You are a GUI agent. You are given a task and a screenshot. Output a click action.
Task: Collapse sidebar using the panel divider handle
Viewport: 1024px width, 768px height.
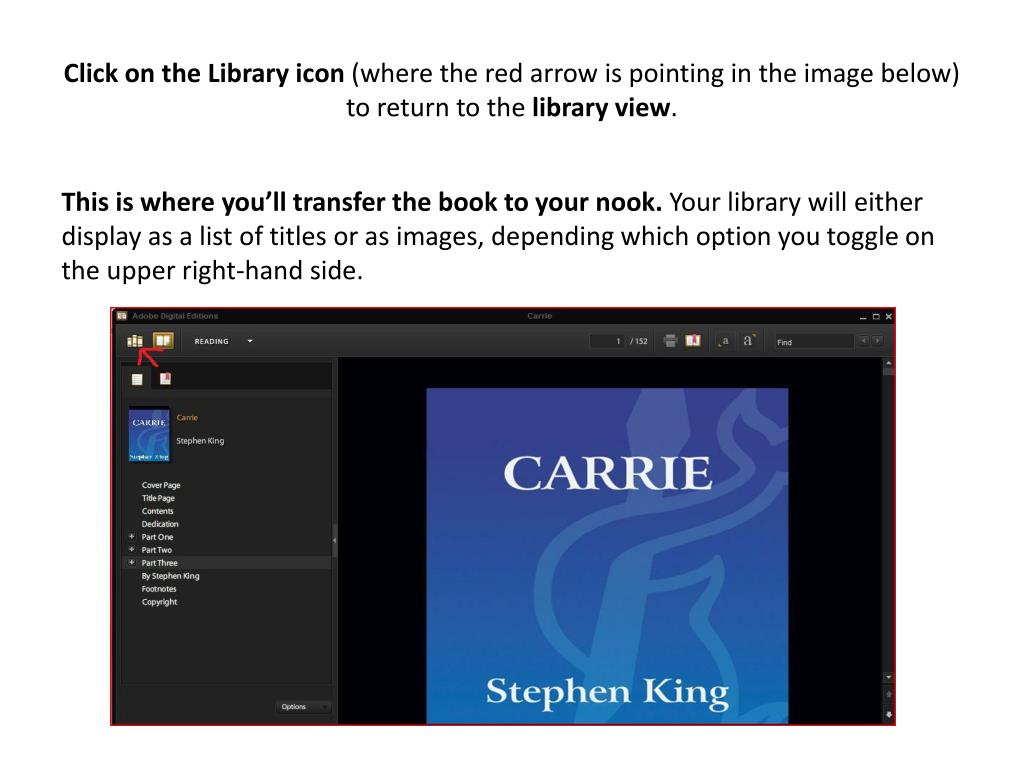[x=334, y=540]
